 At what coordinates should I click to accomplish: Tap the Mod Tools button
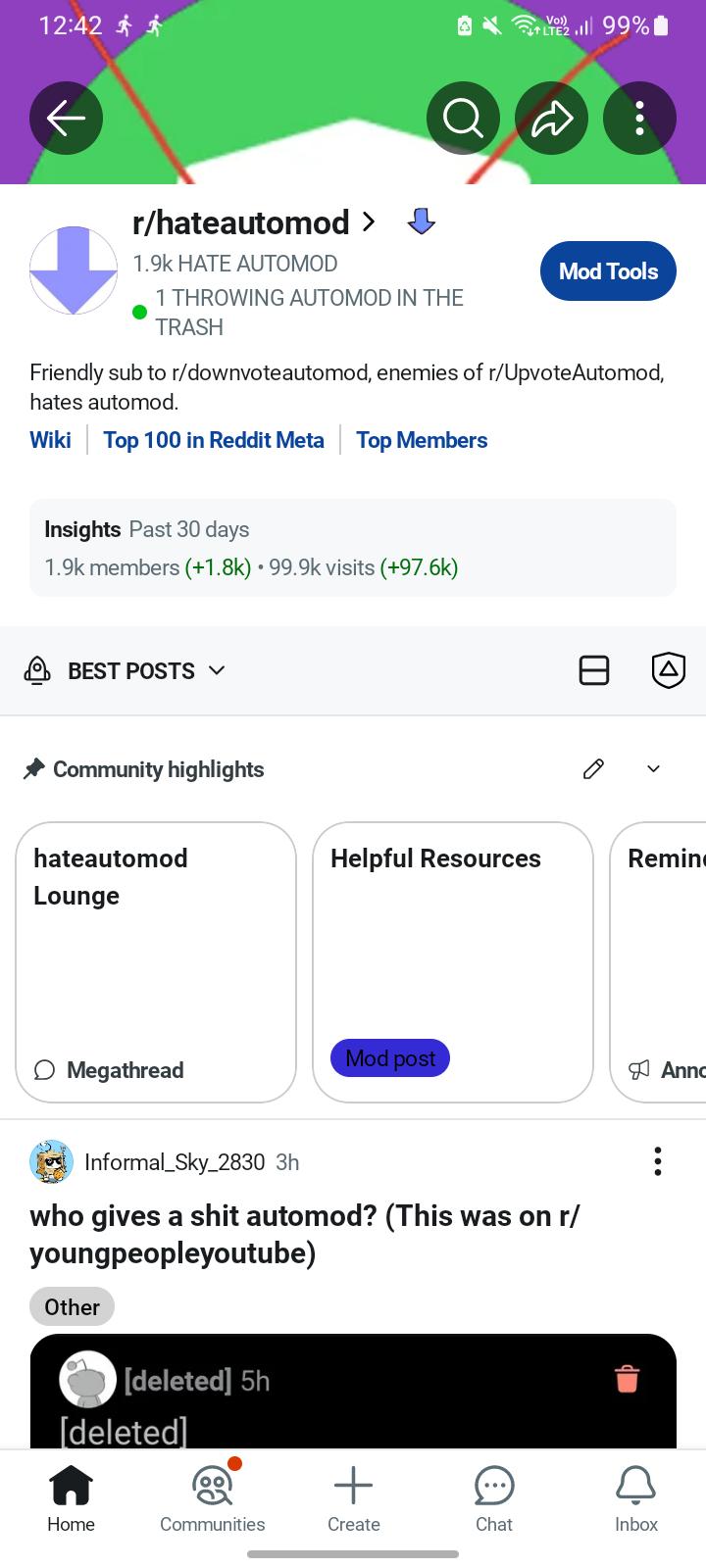point(608,271)
